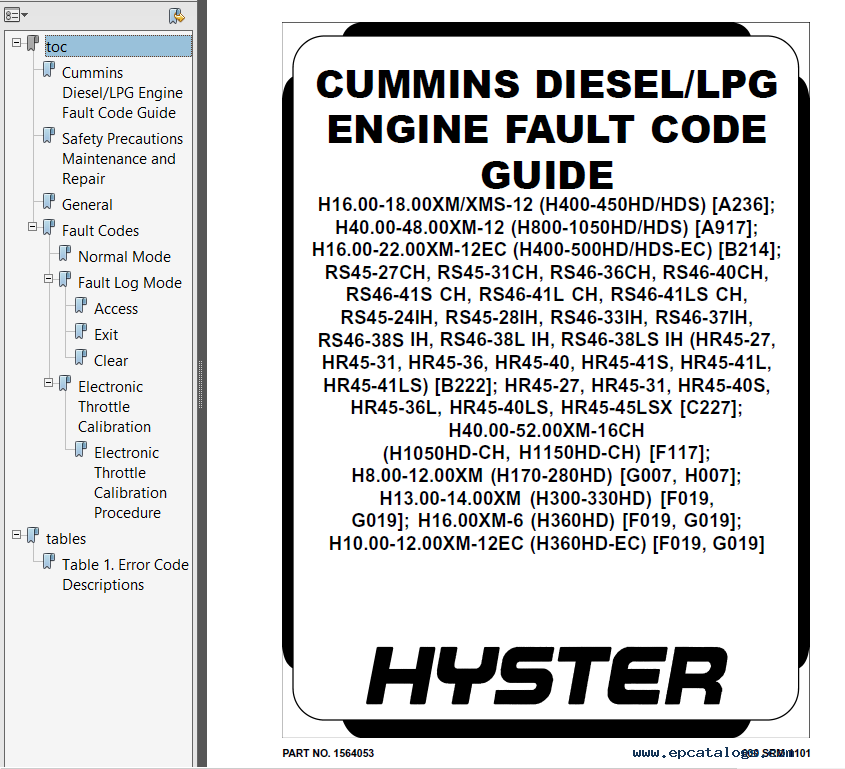Click the www.epcatalogs.com link text

click(x=713, y=752)
